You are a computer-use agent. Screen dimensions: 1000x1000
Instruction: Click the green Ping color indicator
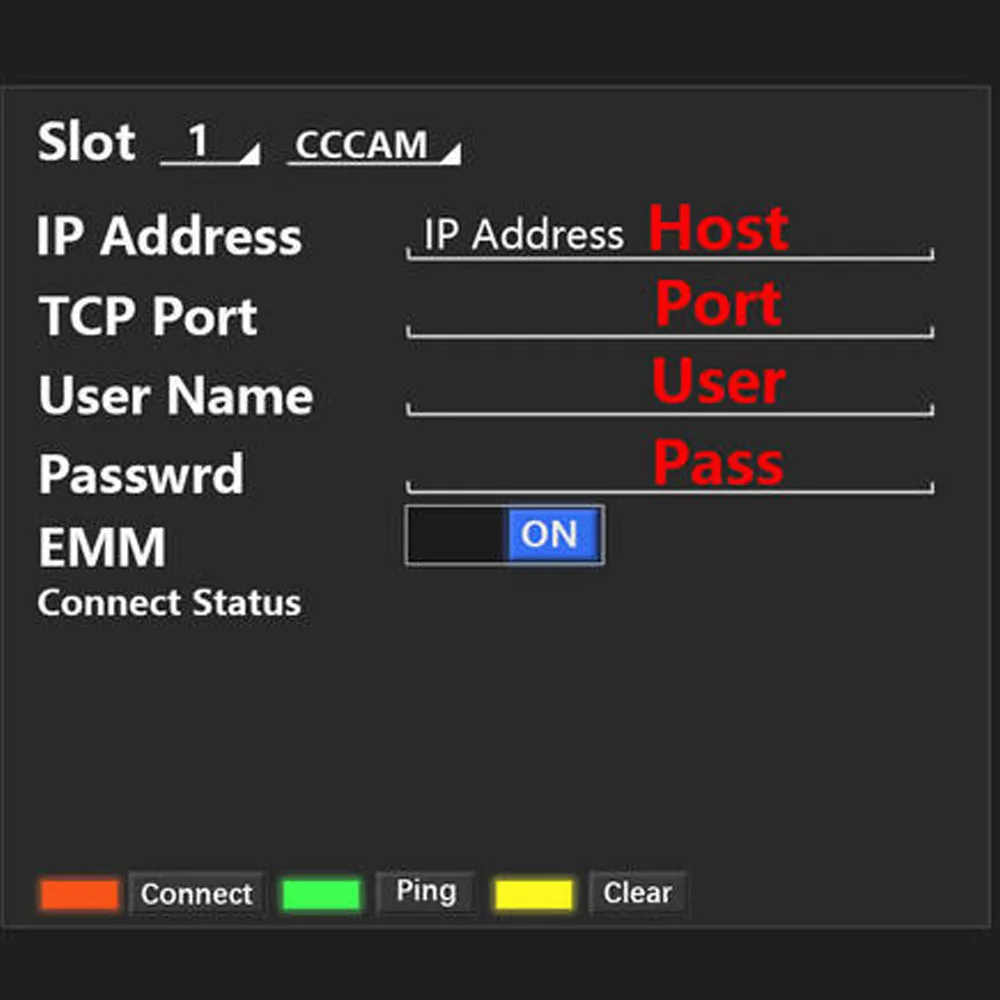[x=320, y=893]
